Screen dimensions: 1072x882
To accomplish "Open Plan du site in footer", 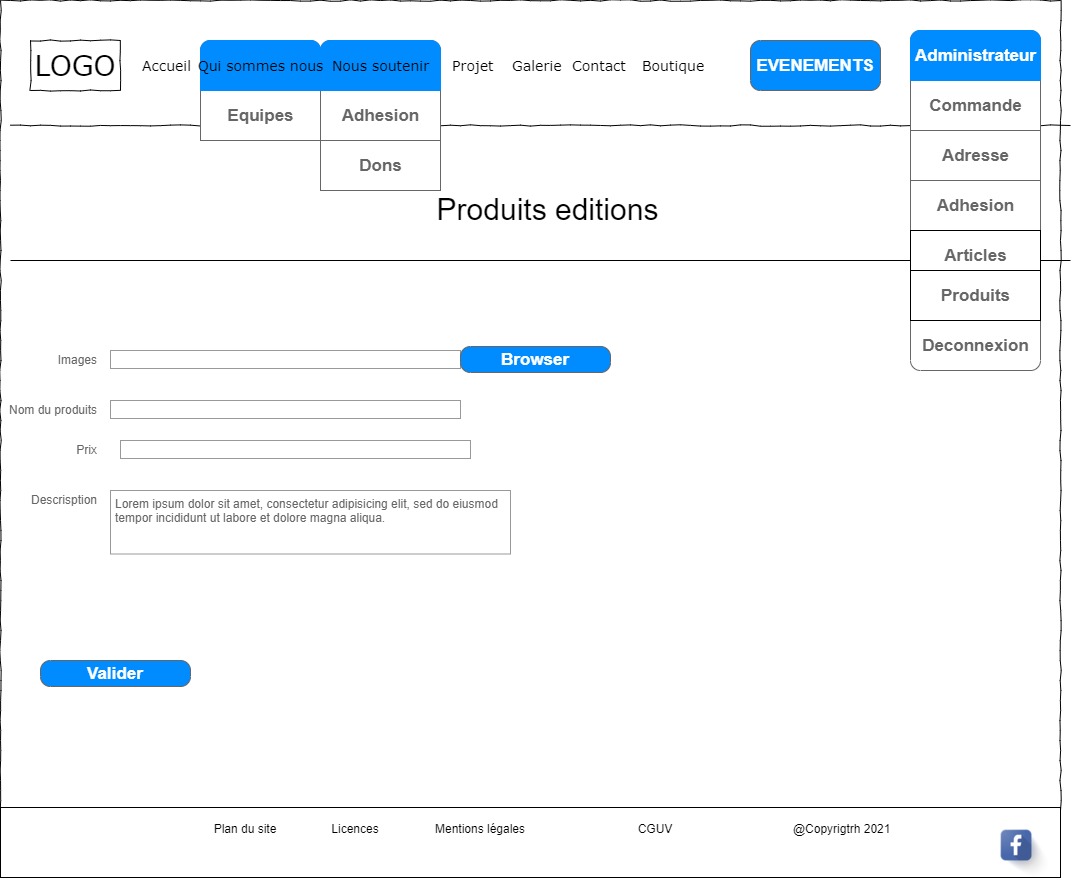I will tap(245, 829).
